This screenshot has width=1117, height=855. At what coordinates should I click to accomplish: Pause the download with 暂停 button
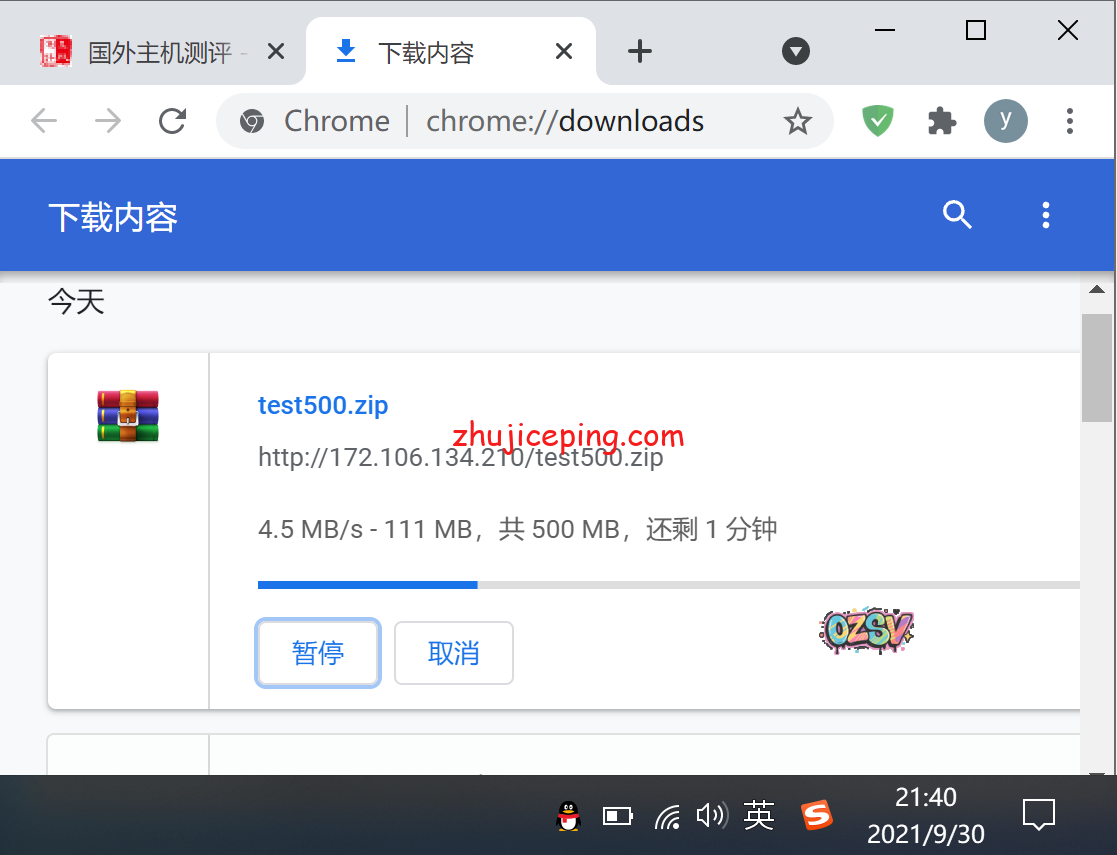[318, 653]
